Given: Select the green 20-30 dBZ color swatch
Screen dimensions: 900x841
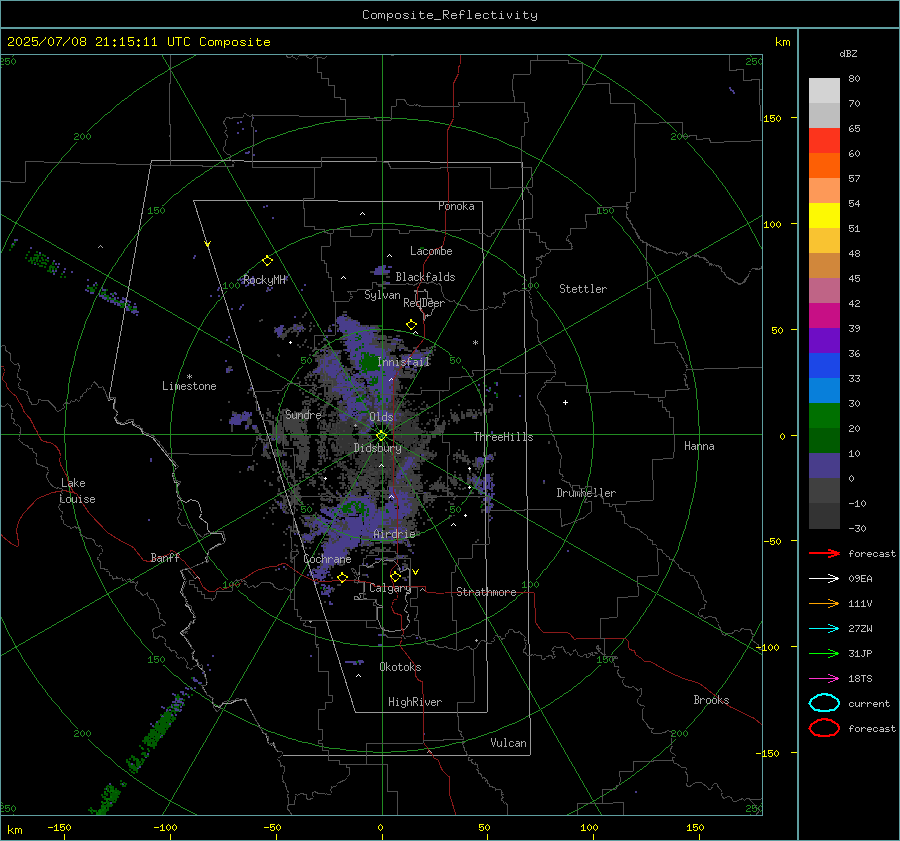Looking at the screenshot, I should tap(824, 416).
